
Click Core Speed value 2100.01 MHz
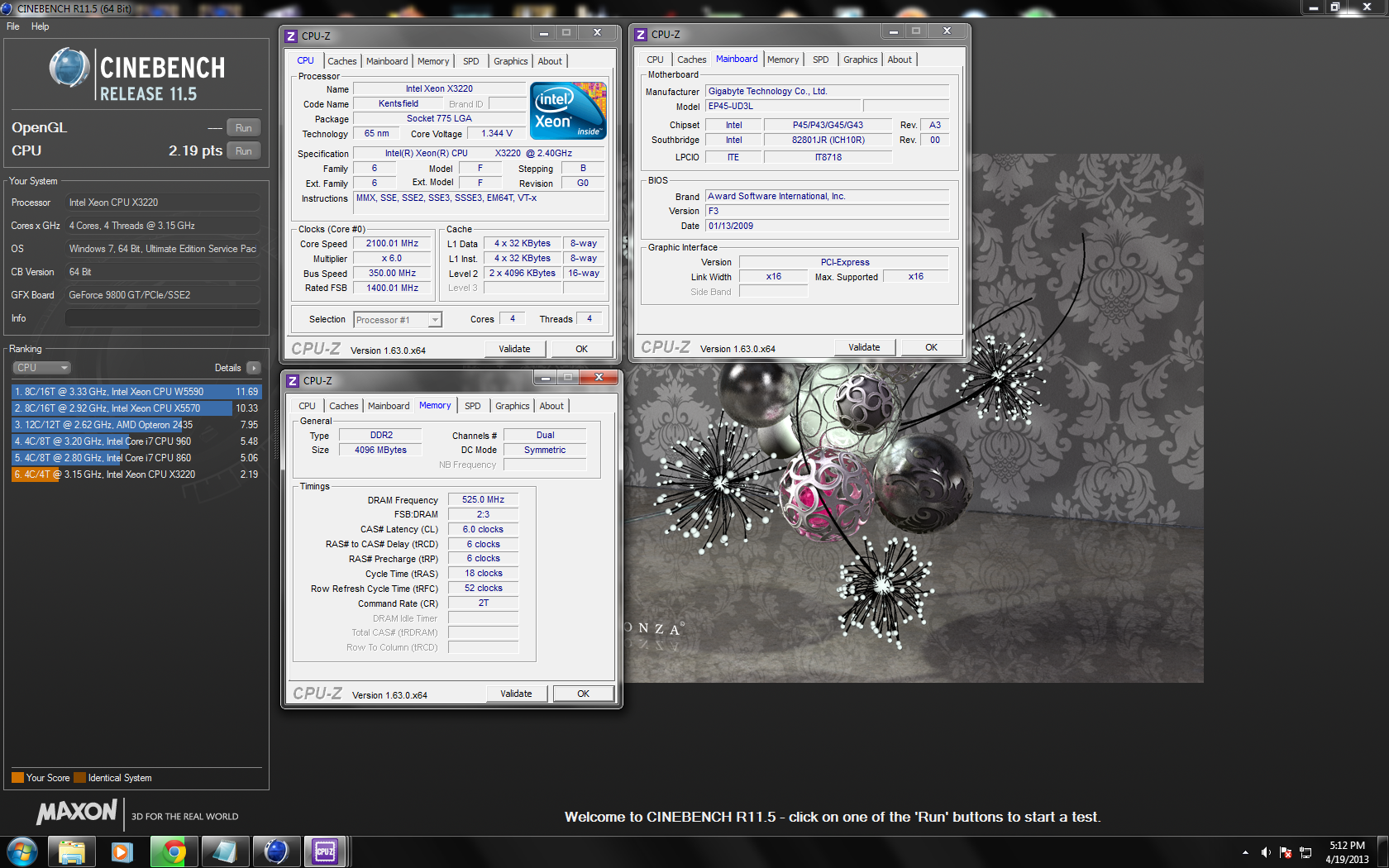tap(392, 243)
